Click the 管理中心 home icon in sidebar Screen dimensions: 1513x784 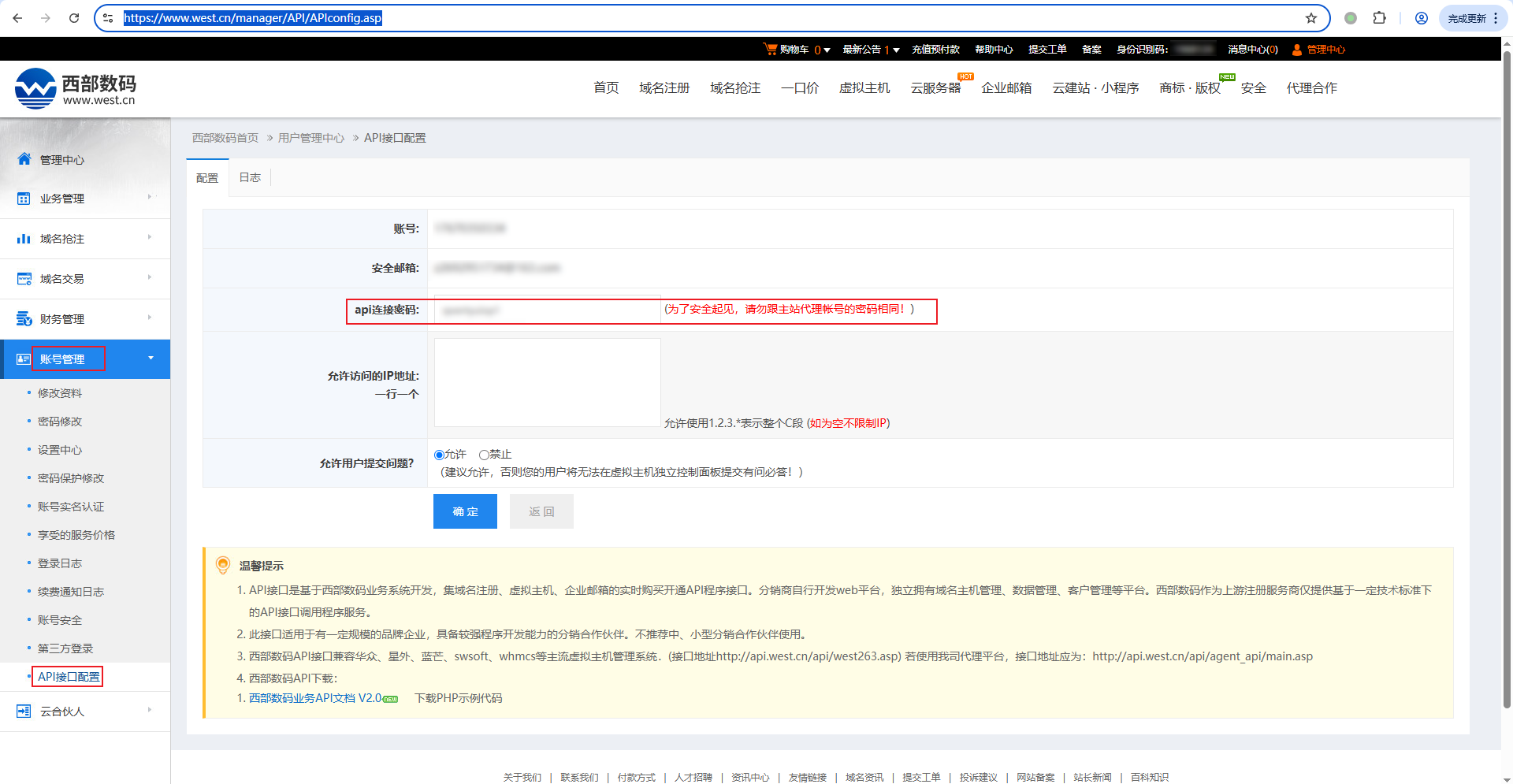(x=24, y=159)
